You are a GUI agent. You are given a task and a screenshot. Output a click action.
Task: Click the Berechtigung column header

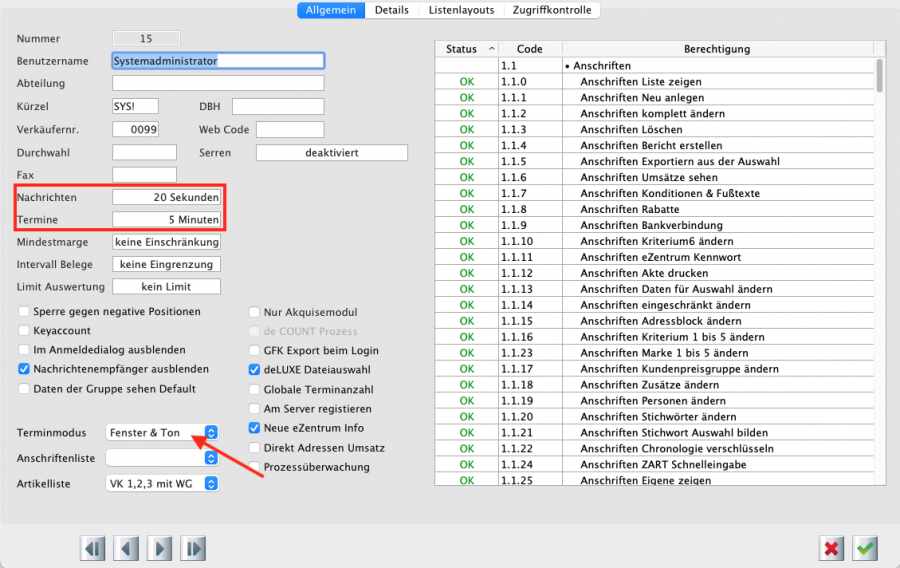(x=717, y=49)
